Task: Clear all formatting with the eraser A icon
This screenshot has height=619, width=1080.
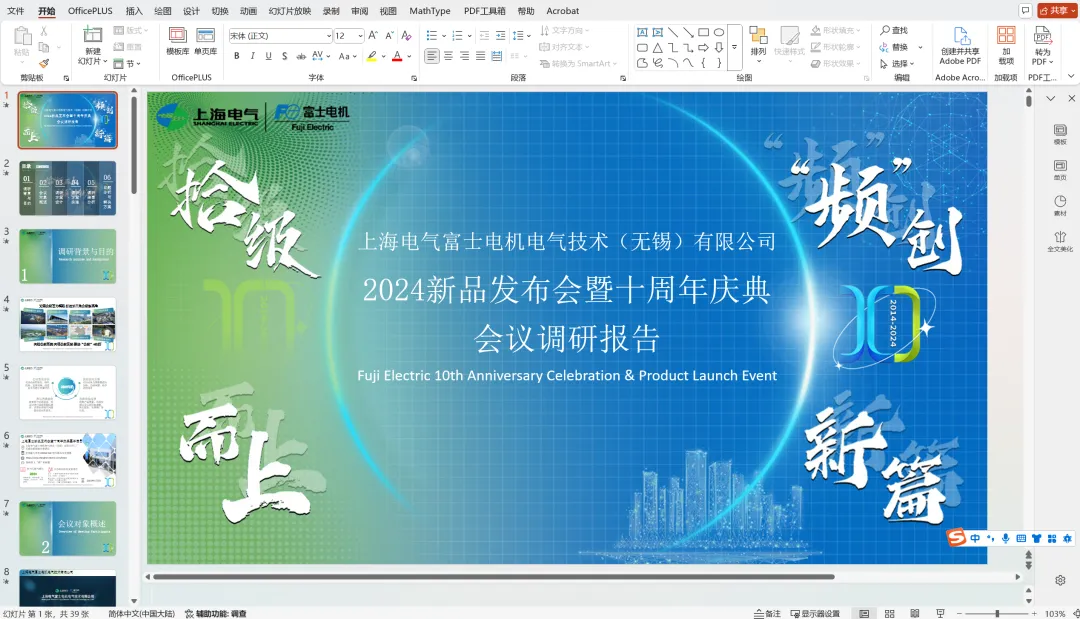Action: click(x=406, y=35)
